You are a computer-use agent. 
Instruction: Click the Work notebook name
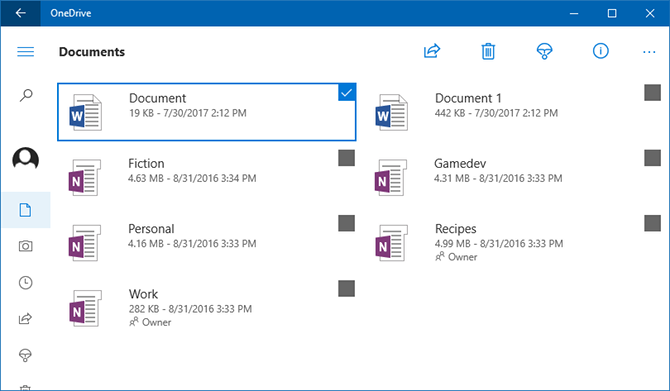coord(143,294)
